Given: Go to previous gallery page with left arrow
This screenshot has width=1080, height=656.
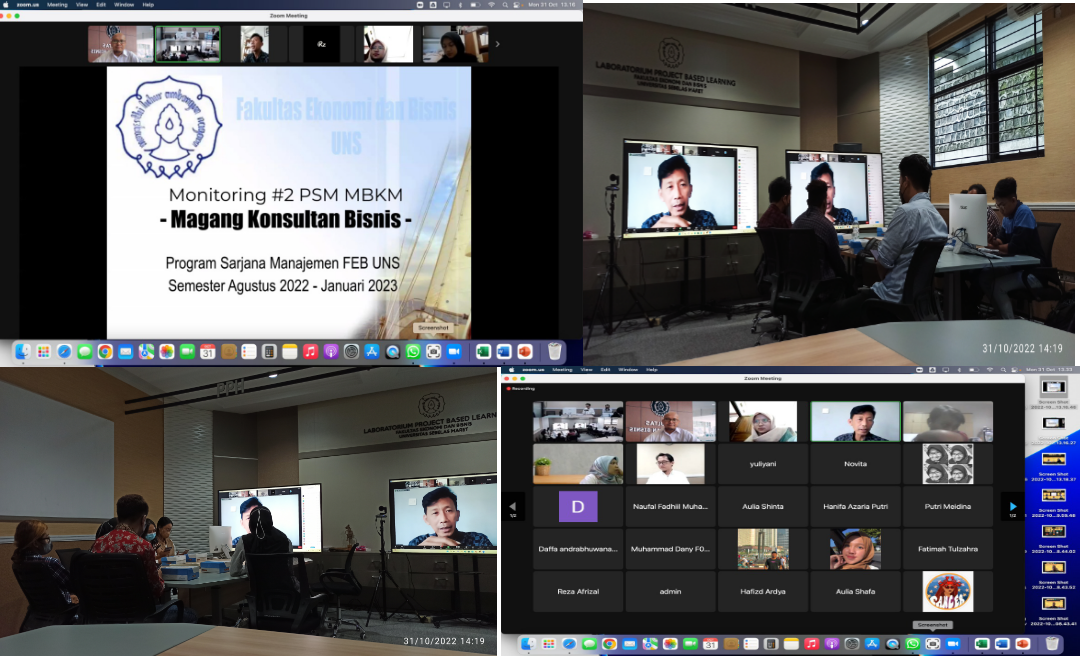Looking at the screenshot, I should [512, 506].
